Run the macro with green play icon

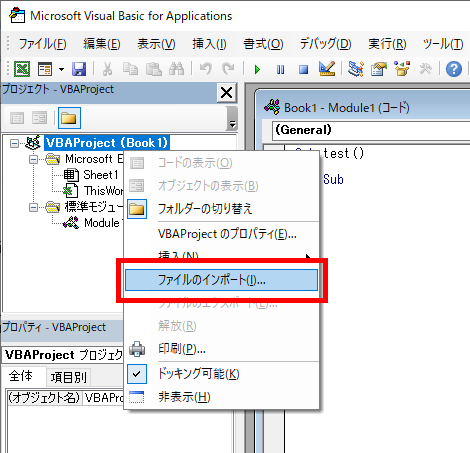(257, 70)
